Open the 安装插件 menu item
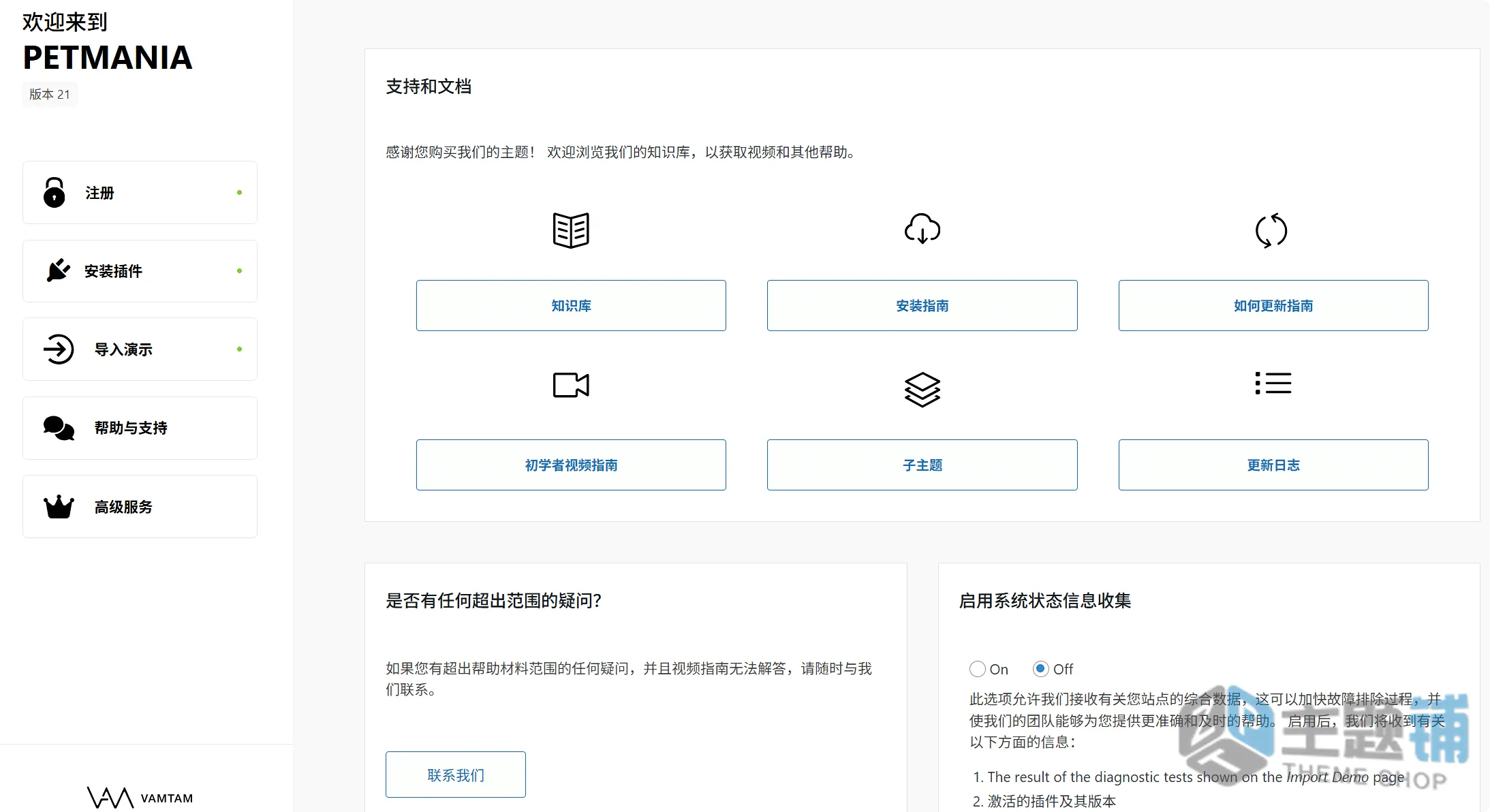Image resolution: width=1490 pixels, height=812 pixels. [140, 271]
